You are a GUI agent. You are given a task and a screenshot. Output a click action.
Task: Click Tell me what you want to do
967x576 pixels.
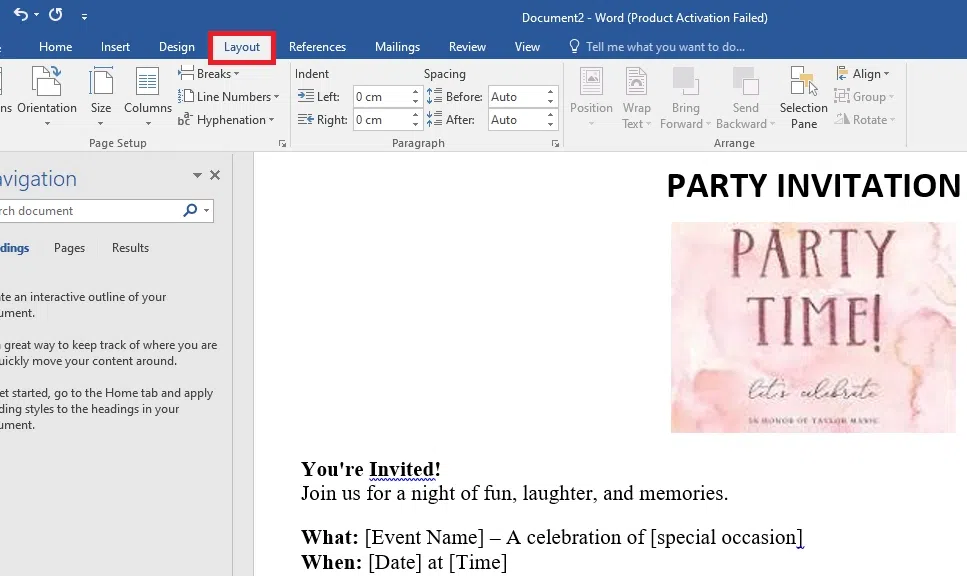coord(660,46)
